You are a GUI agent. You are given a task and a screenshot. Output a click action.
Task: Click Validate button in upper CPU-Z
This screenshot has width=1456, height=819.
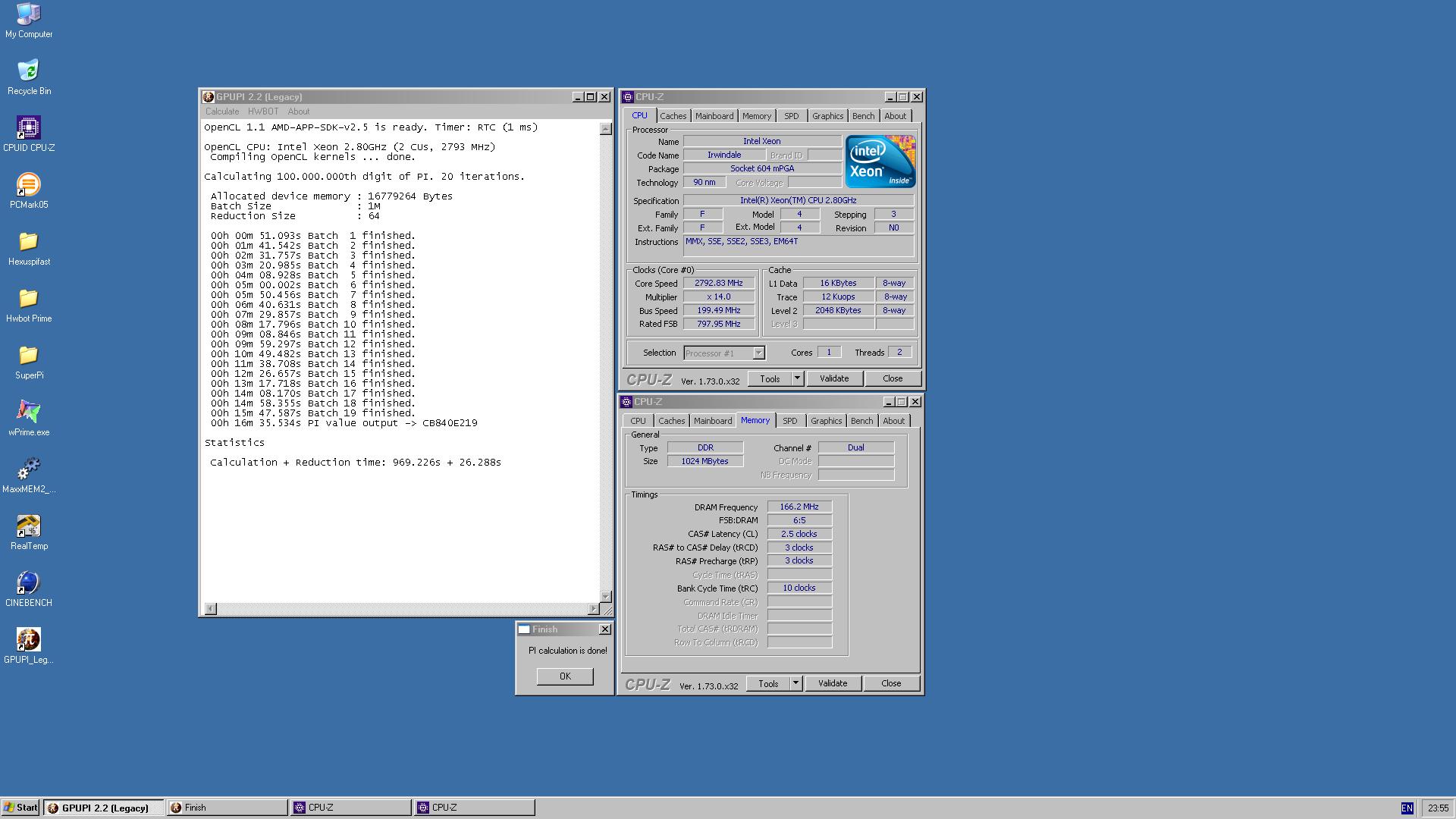834,378
